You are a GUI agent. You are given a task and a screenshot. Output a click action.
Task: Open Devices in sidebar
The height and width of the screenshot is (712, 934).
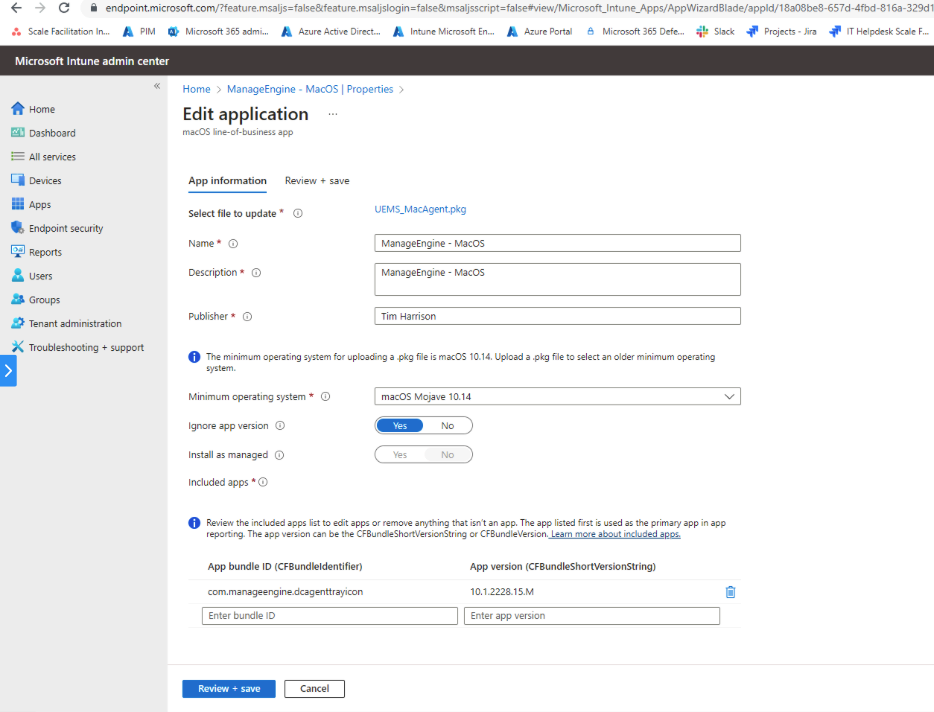36,181
